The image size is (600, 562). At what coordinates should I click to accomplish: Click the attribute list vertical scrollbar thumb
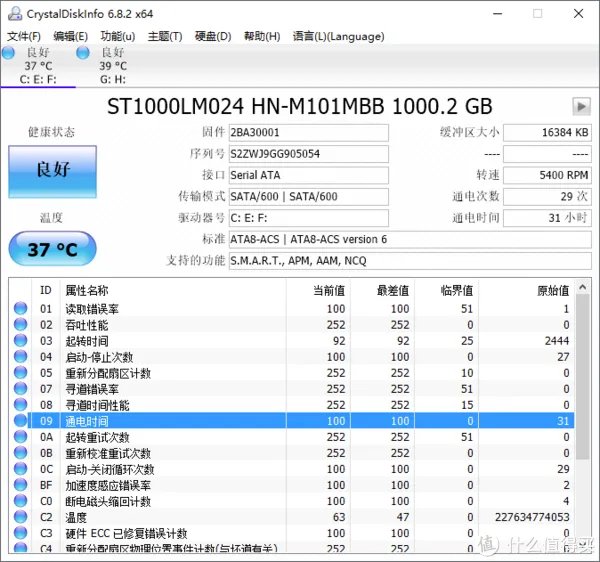tap(582, 377)
